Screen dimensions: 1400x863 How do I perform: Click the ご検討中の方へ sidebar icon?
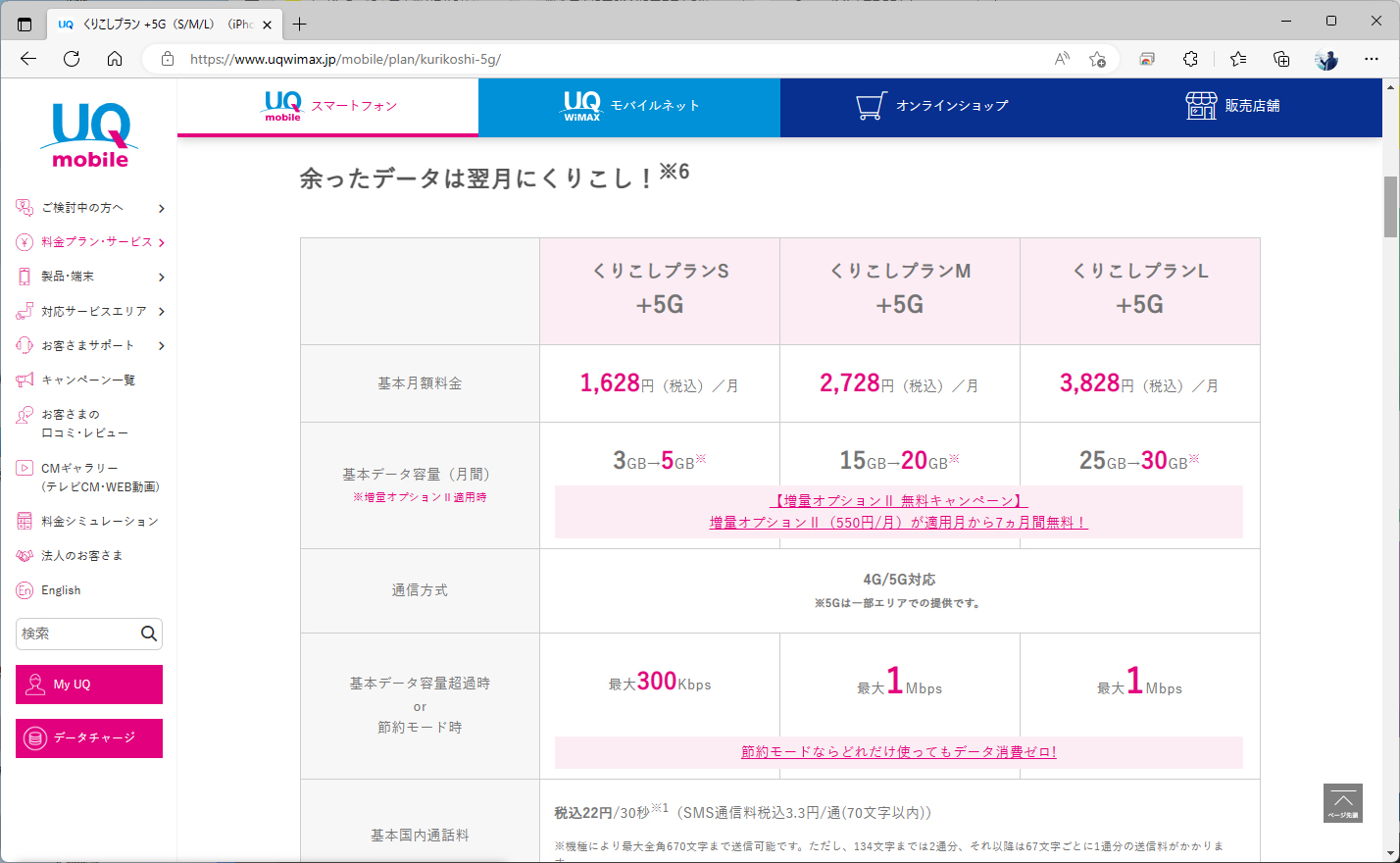(25, 208)
